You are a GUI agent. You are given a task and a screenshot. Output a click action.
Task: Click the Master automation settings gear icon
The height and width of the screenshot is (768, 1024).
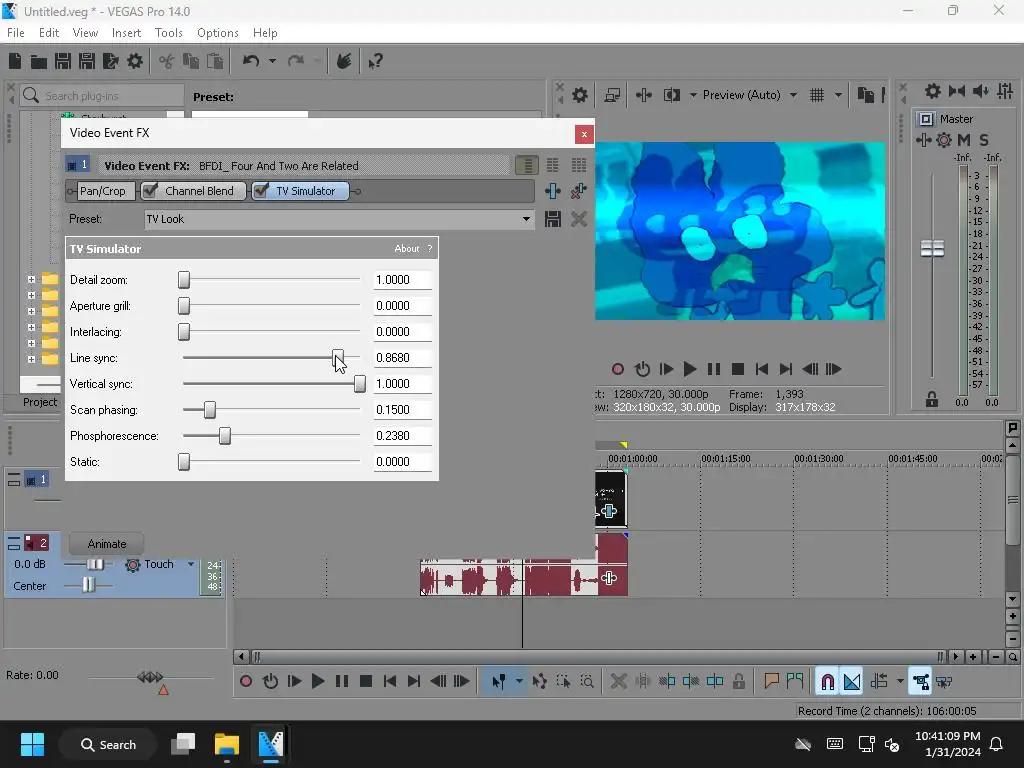944,140
